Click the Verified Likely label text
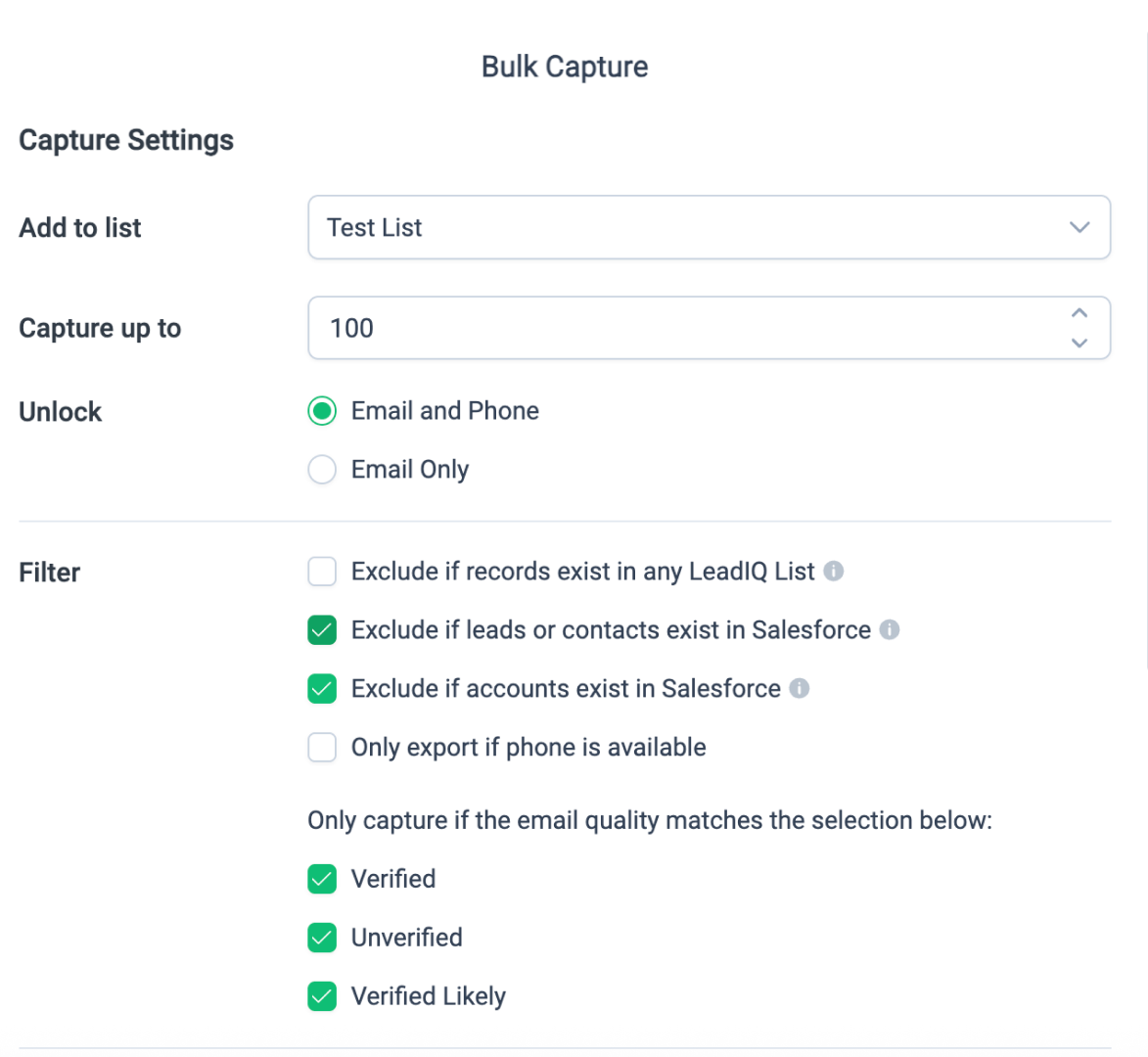 429,996
